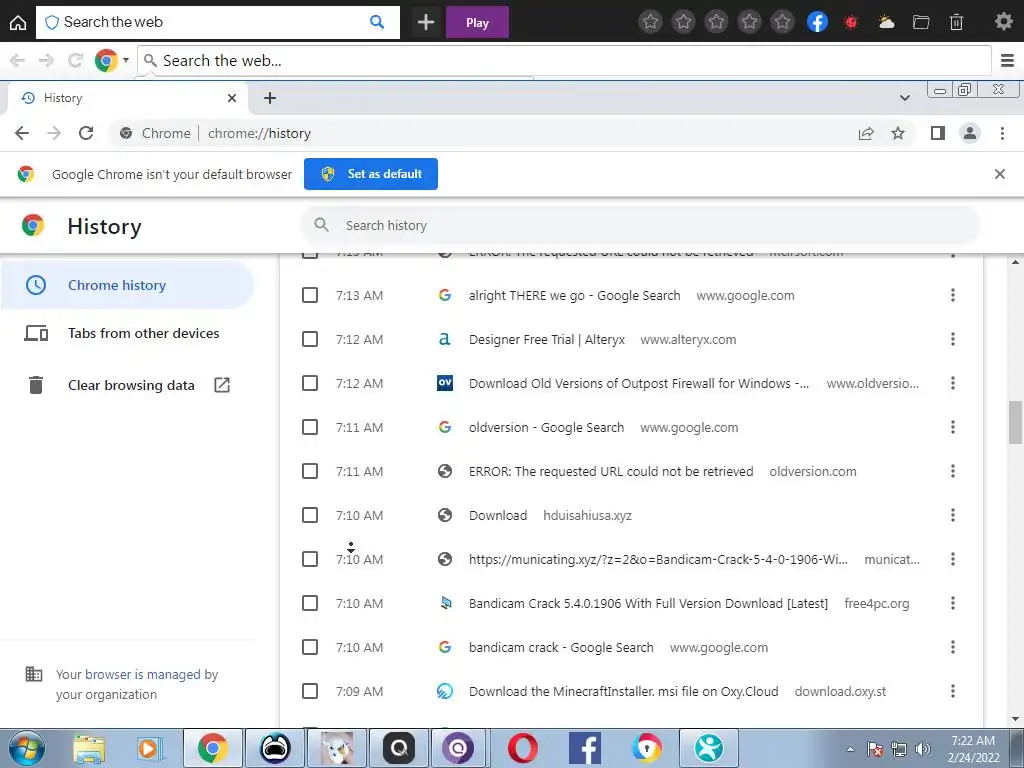
Task: Open Clear browsing data
Action: (127, 385)
